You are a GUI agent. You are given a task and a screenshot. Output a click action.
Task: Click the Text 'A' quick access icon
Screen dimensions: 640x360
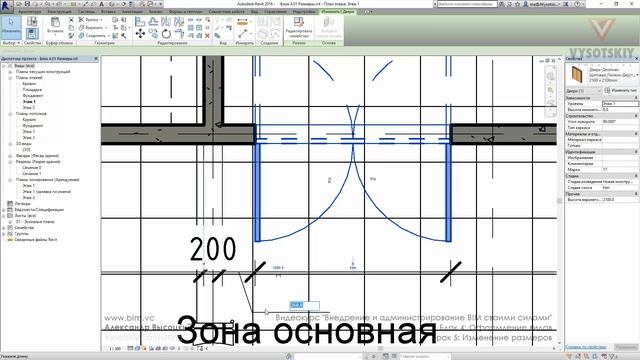(x=102, y=4)
